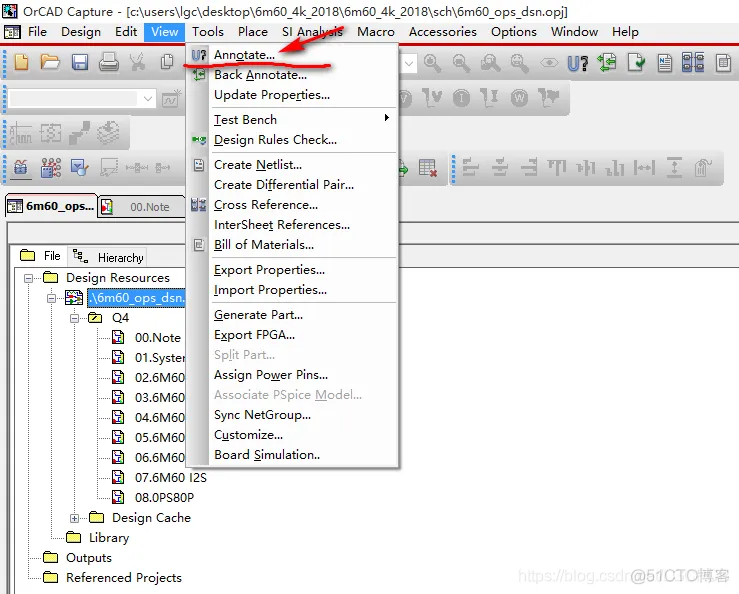Screen dimensions: 739x594
Task: Open the Accessories menu
Action: tap(443, 32)
